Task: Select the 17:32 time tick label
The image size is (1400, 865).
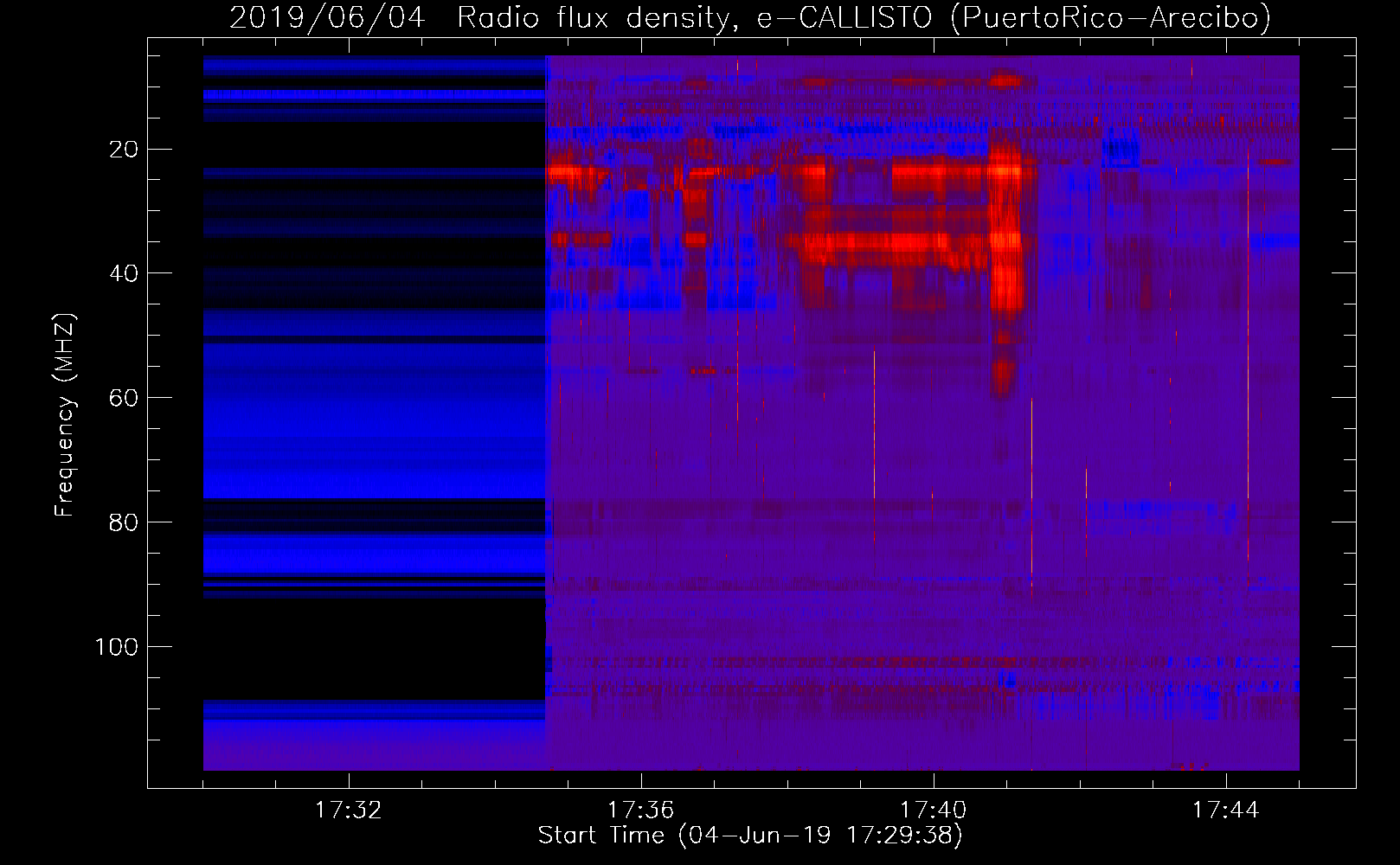Action: tap(348, 811)
